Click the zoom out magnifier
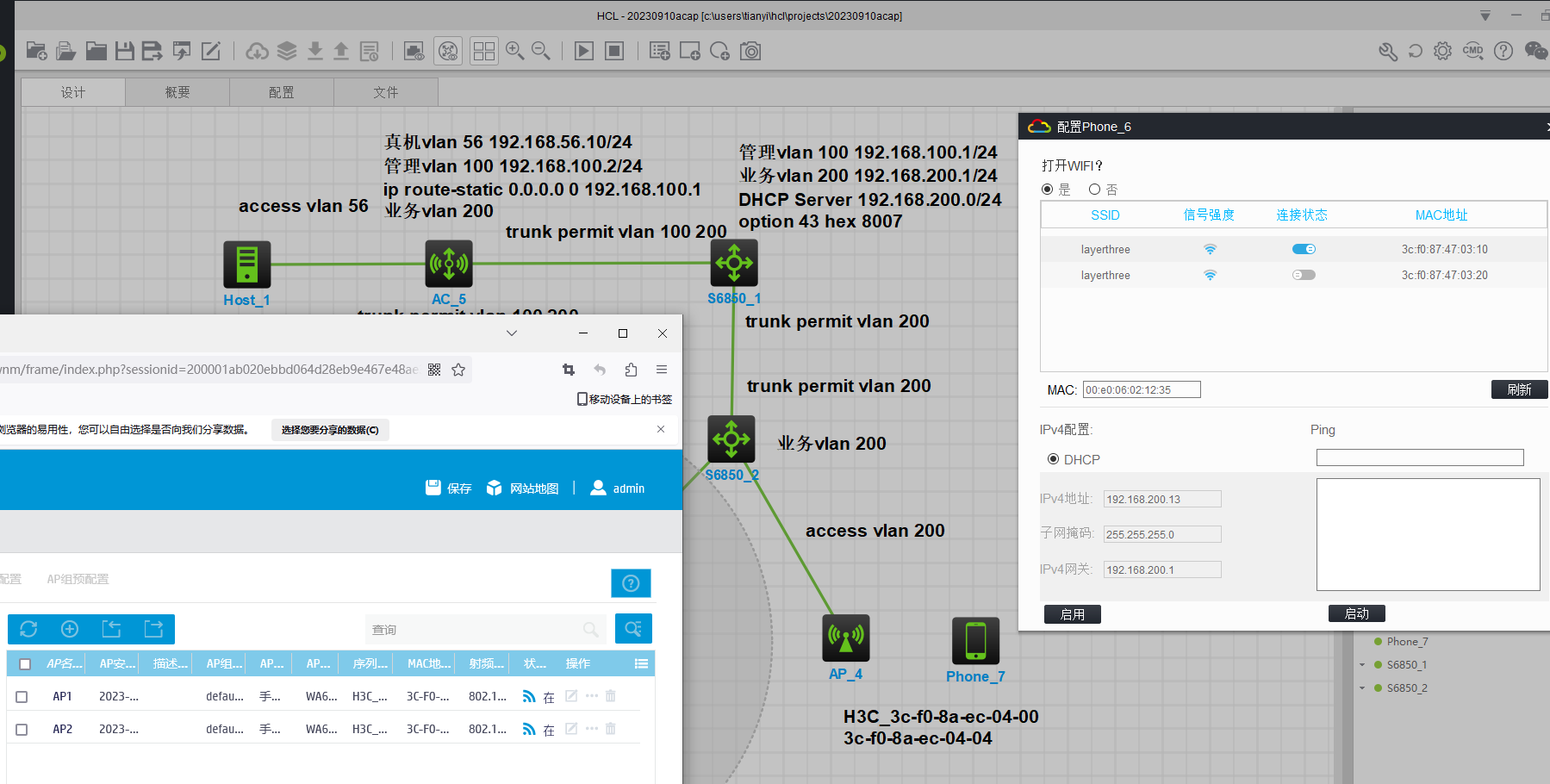Image resolution: width=1550 pixels, height=784 pixels. click(541, 52)
